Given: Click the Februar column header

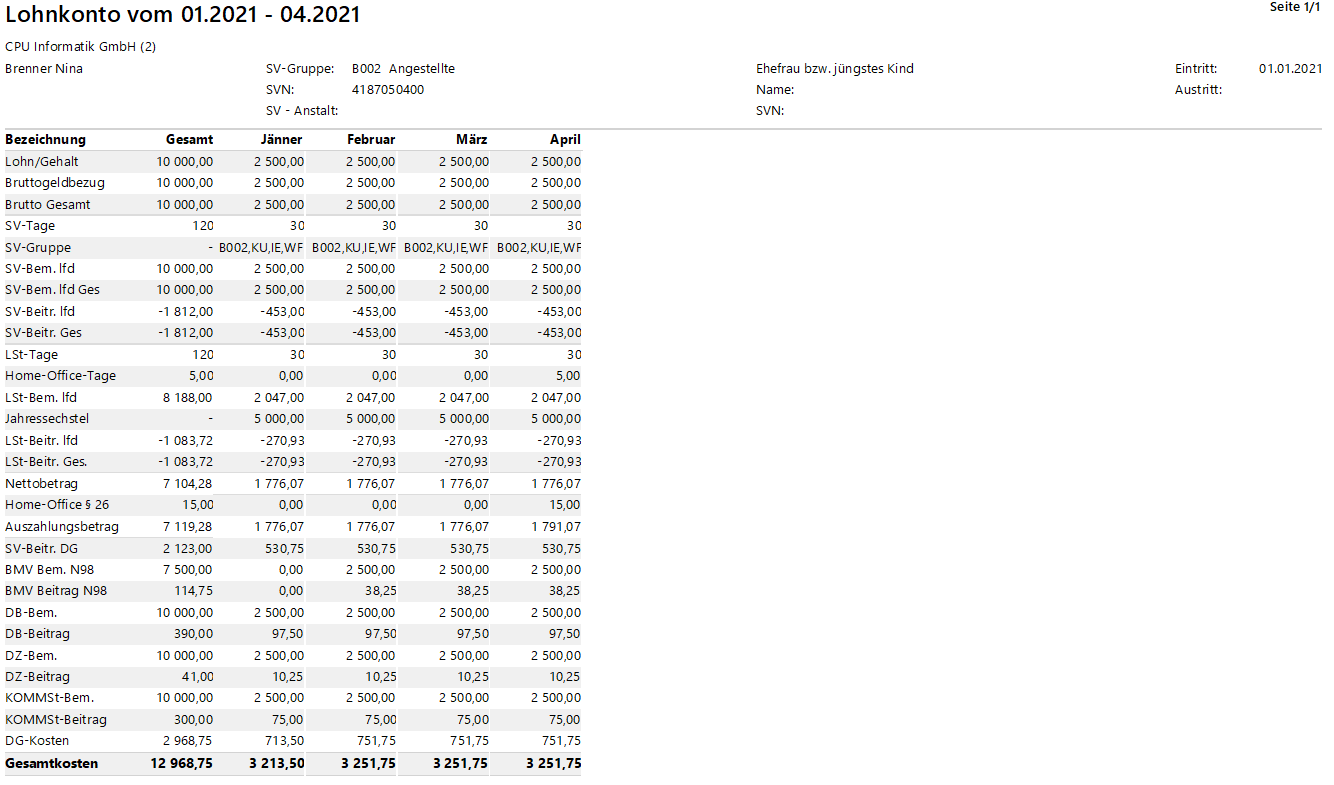Looking at the screenshot, I should point(371,140).
